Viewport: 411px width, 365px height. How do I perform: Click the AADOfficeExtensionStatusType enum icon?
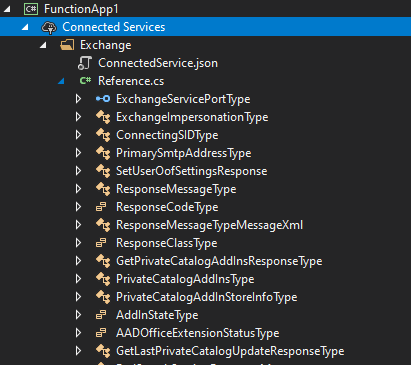tap(101, 333)
